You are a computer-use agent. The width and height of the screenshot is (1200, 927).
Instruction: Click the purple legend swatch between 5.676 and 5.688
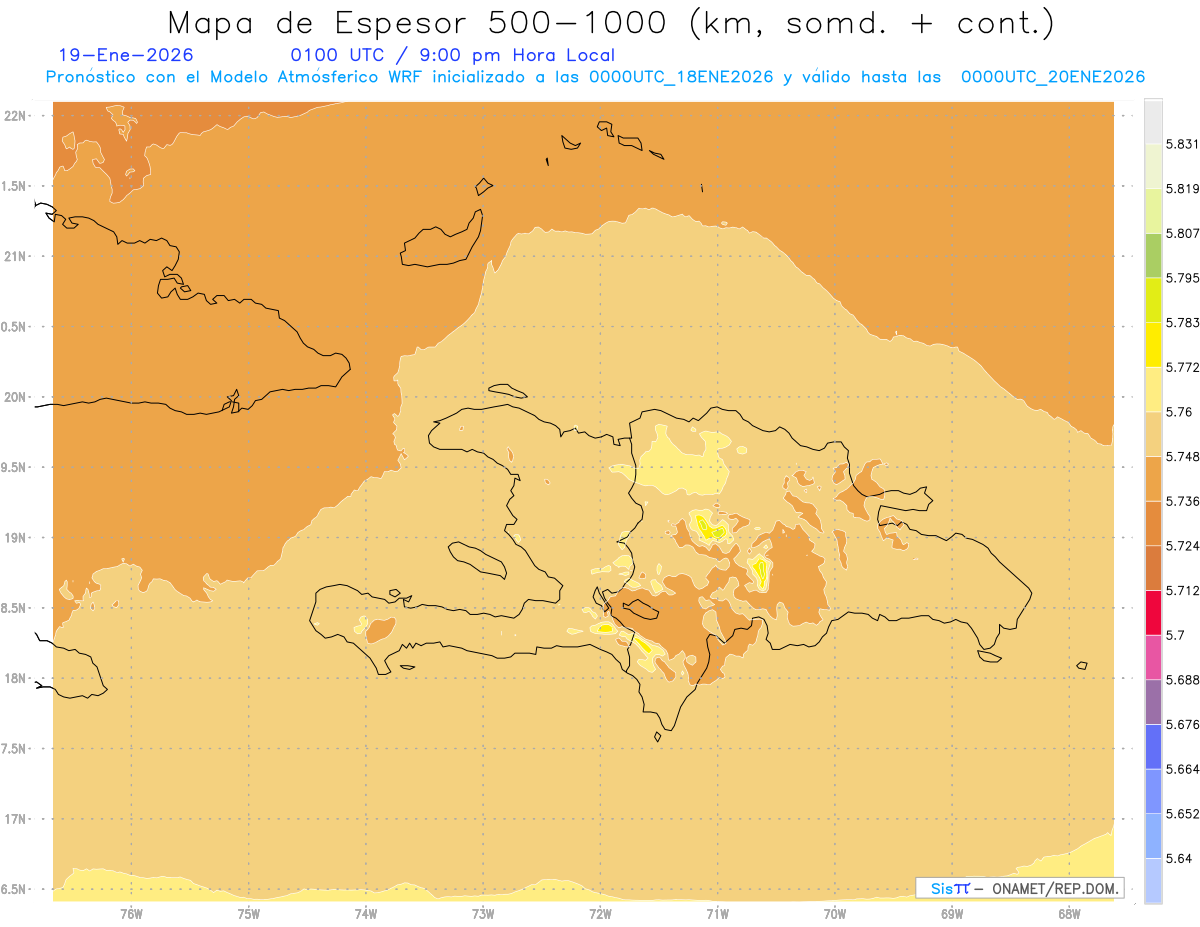coord(1153,702)
